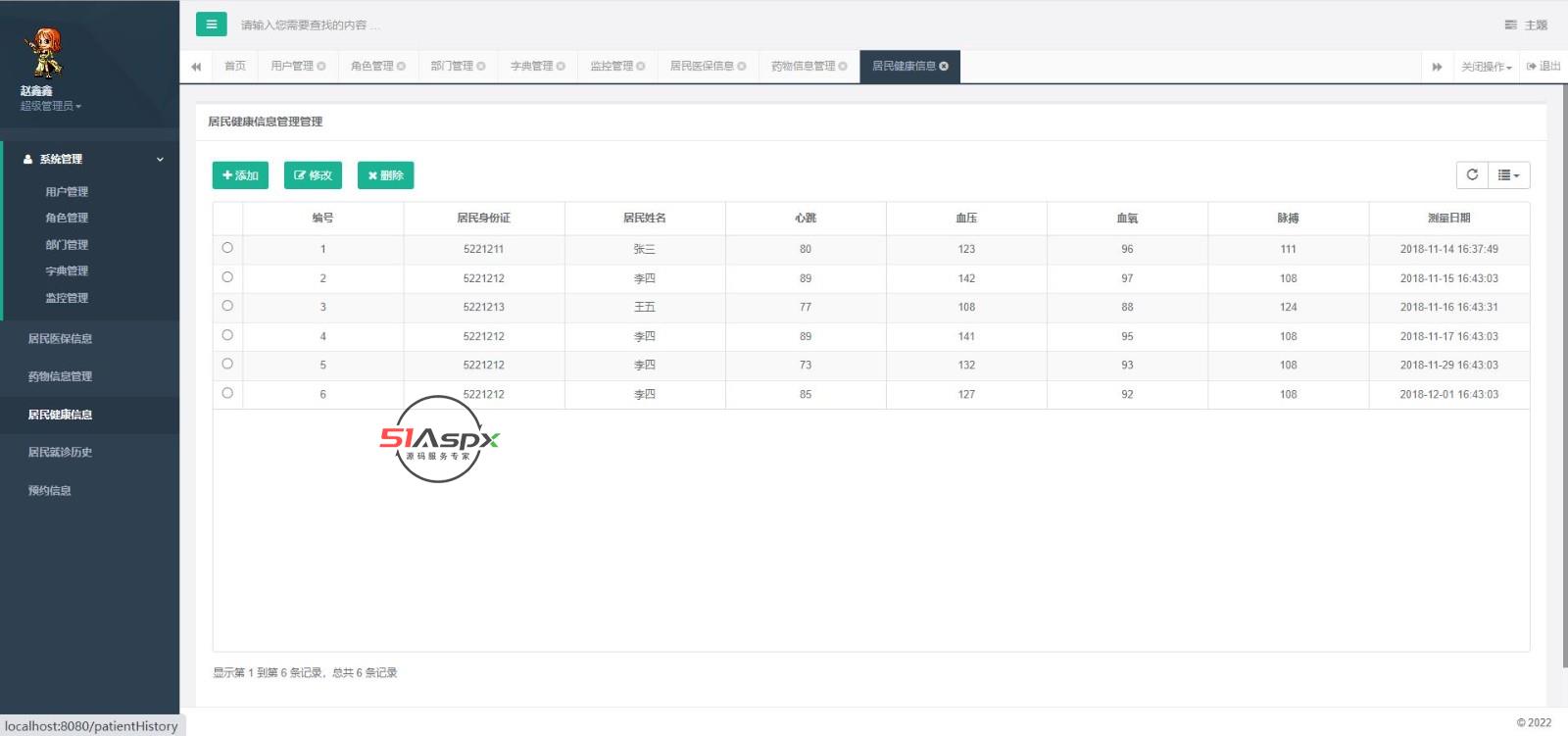The image size is (1568, 736).
Task: Select the radio button for row 1 张三
Action: tap(227, 248)
